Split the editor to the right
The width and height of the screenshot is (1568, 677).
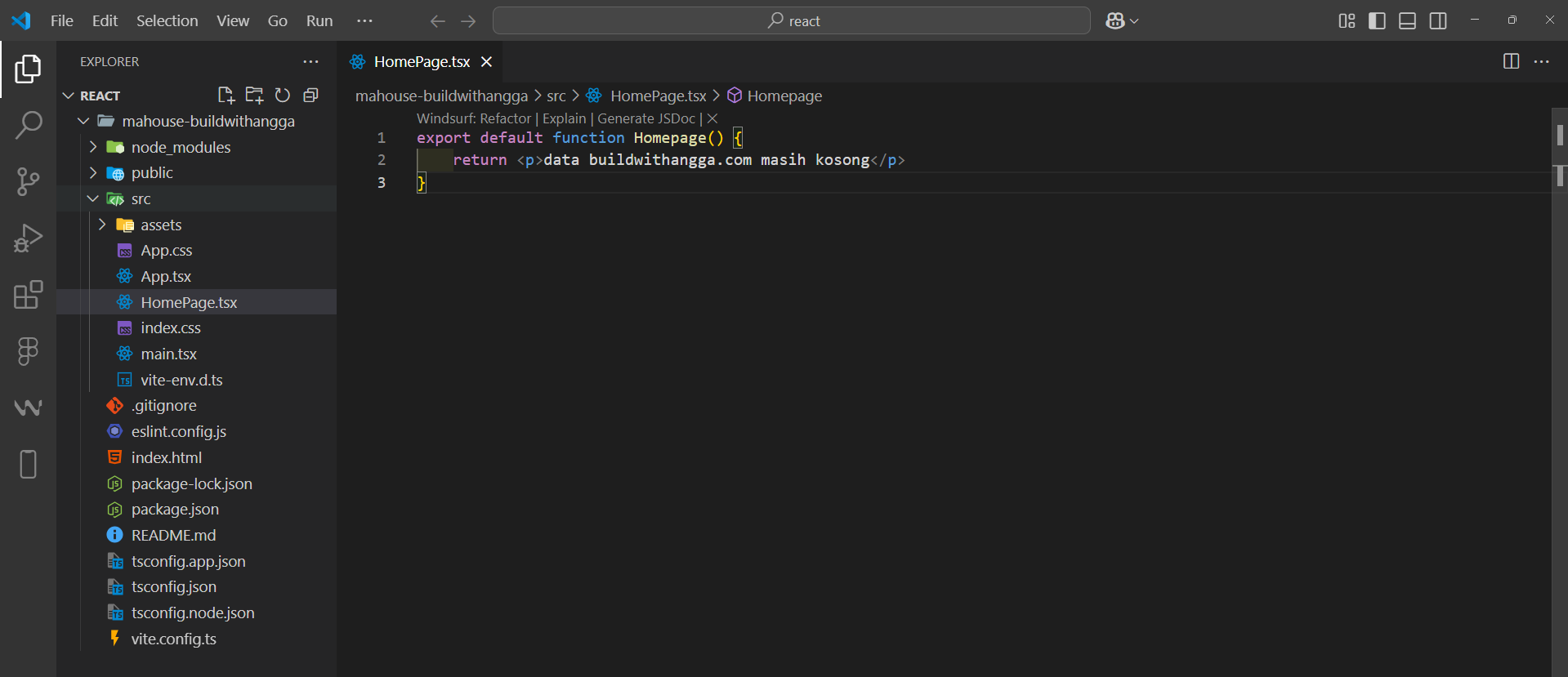pos(1511,62)
